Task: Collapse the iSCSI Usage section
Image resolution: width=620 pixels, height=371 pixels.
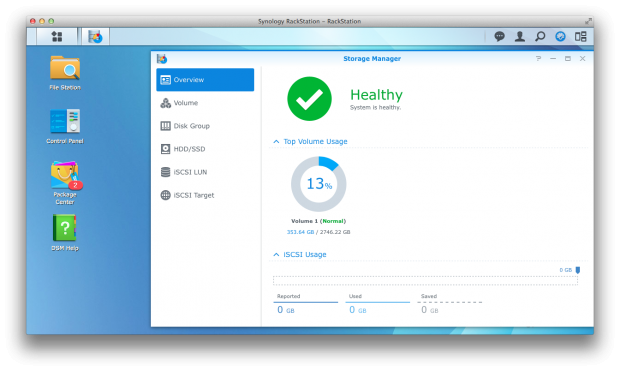Action: (276, 254)
